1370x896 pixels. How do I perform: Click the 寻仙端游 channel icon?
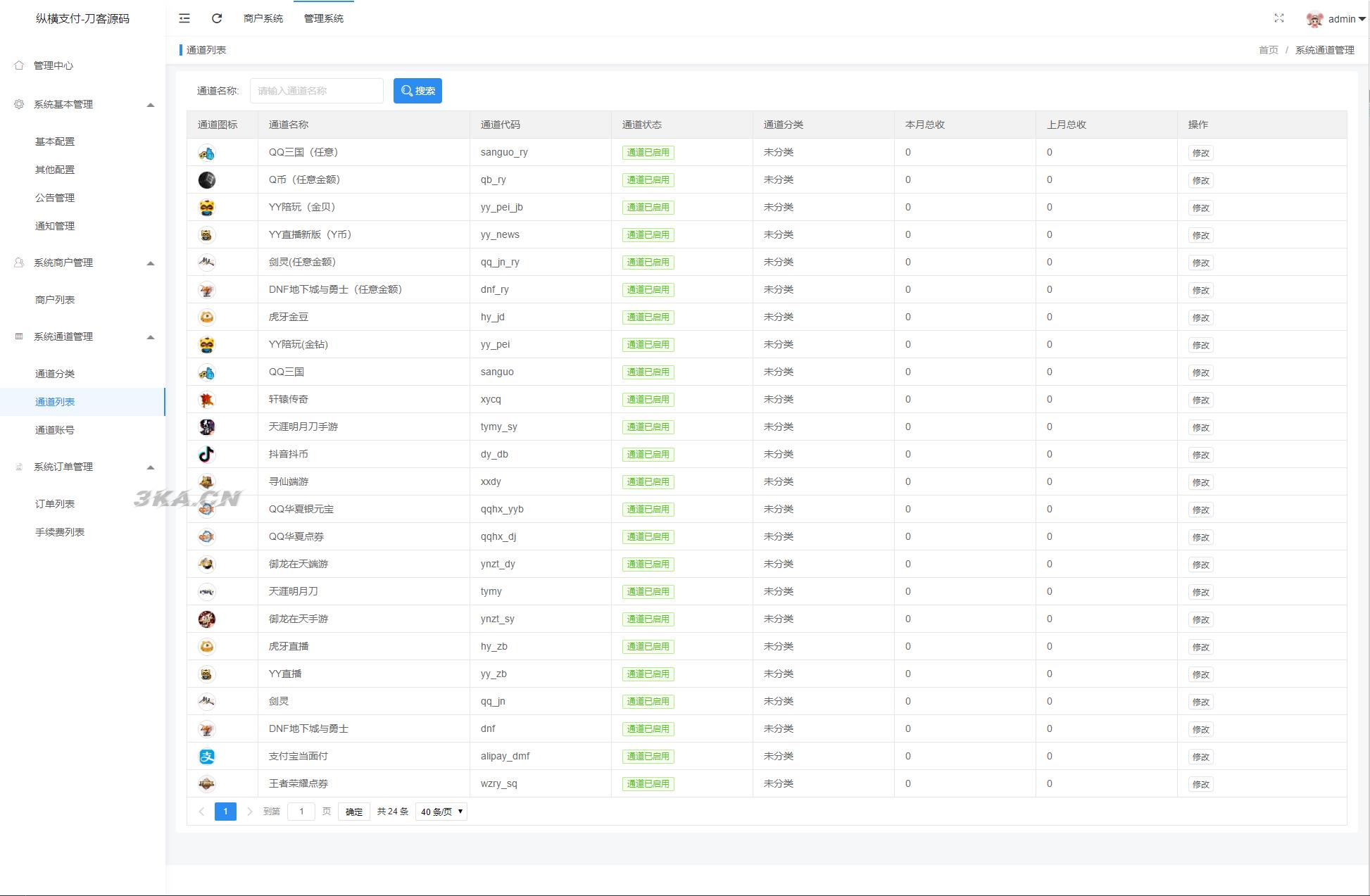206,482
